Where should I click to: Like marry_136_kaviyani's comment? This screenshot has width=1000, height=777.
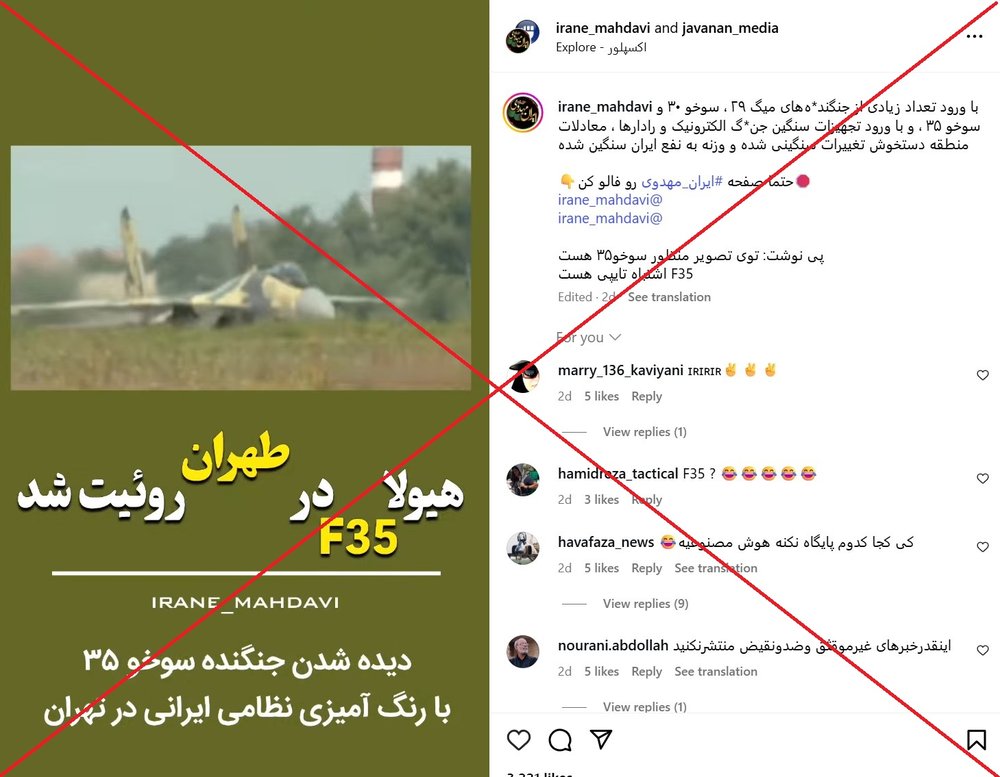coord(983,375)
